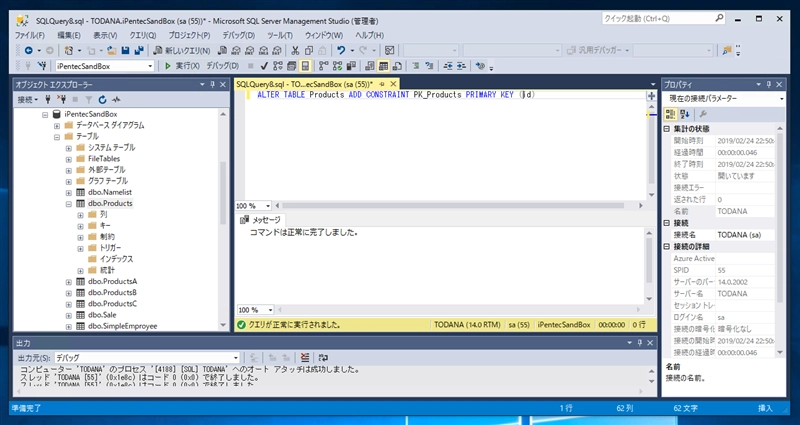The width and height of the screenshot is (800, 425).
Task: Toggle Categorized view in Properties panel
Action: [x=671, y=114]
